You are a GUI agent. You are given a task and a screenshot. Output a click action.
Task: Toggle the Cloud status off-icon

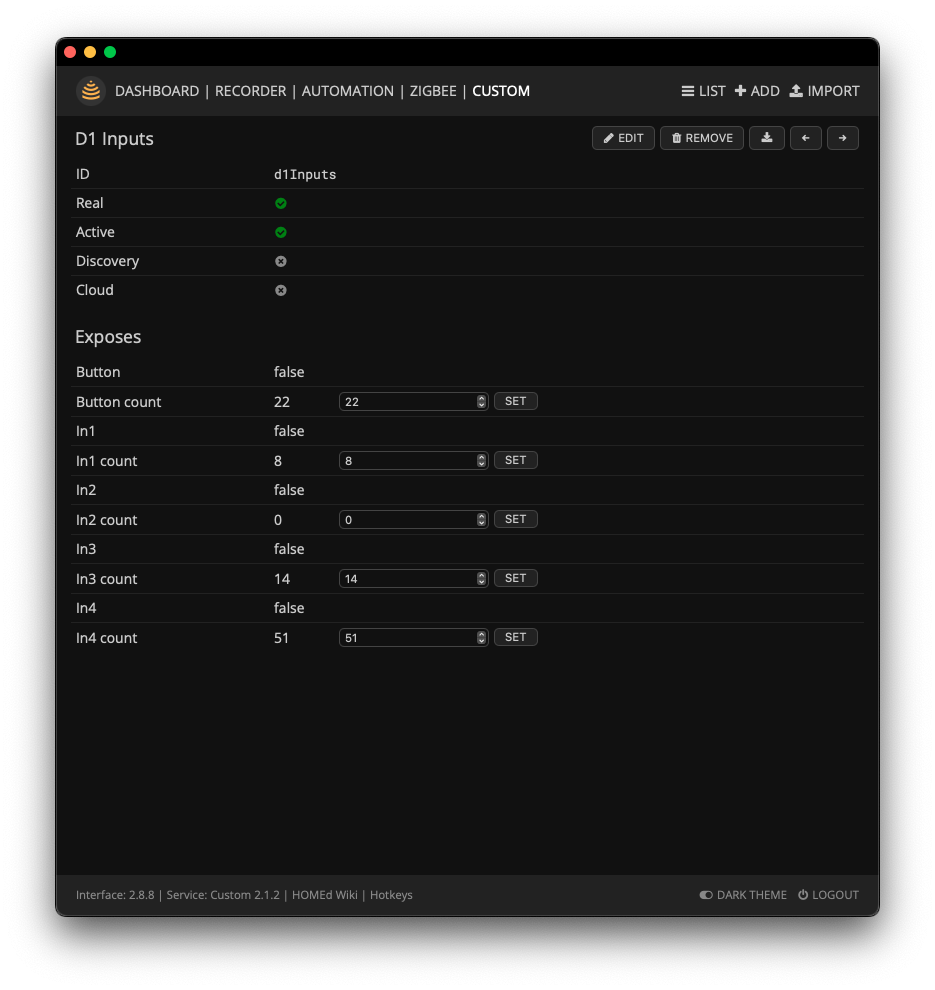click(280, 290)
